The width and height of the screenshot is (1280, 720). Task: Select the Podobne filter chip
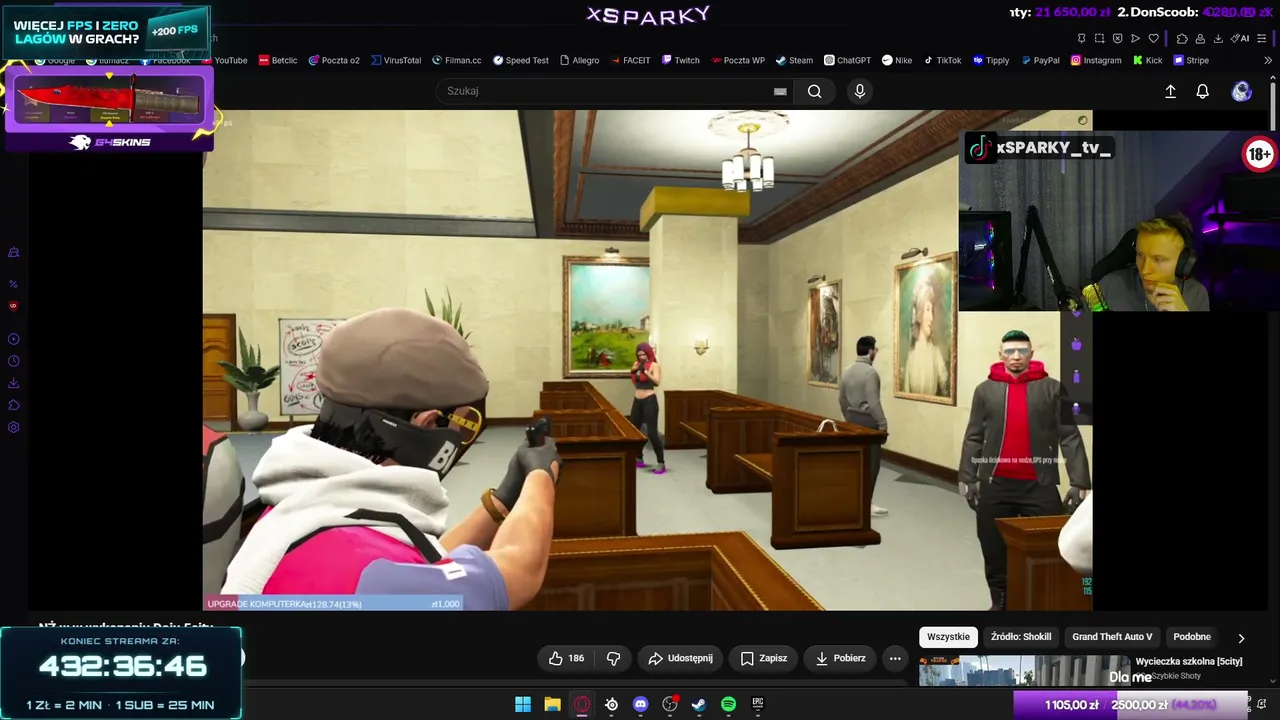click(1192, 637)
